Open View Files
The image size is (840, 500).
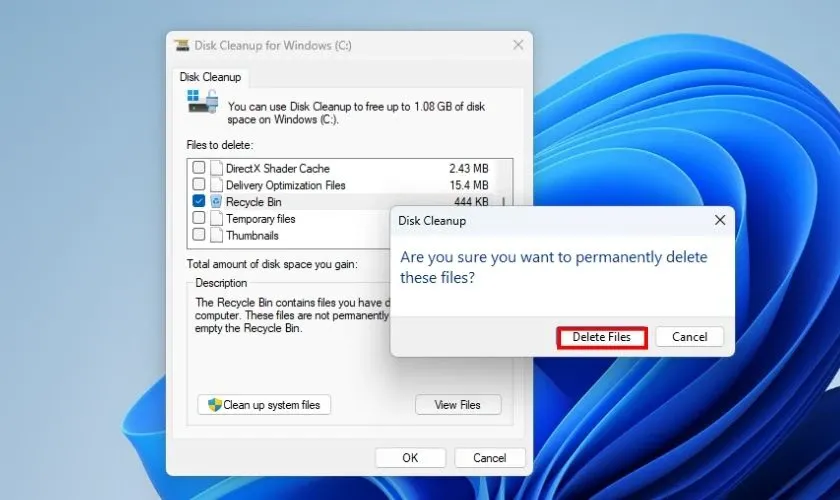[458, 405]
